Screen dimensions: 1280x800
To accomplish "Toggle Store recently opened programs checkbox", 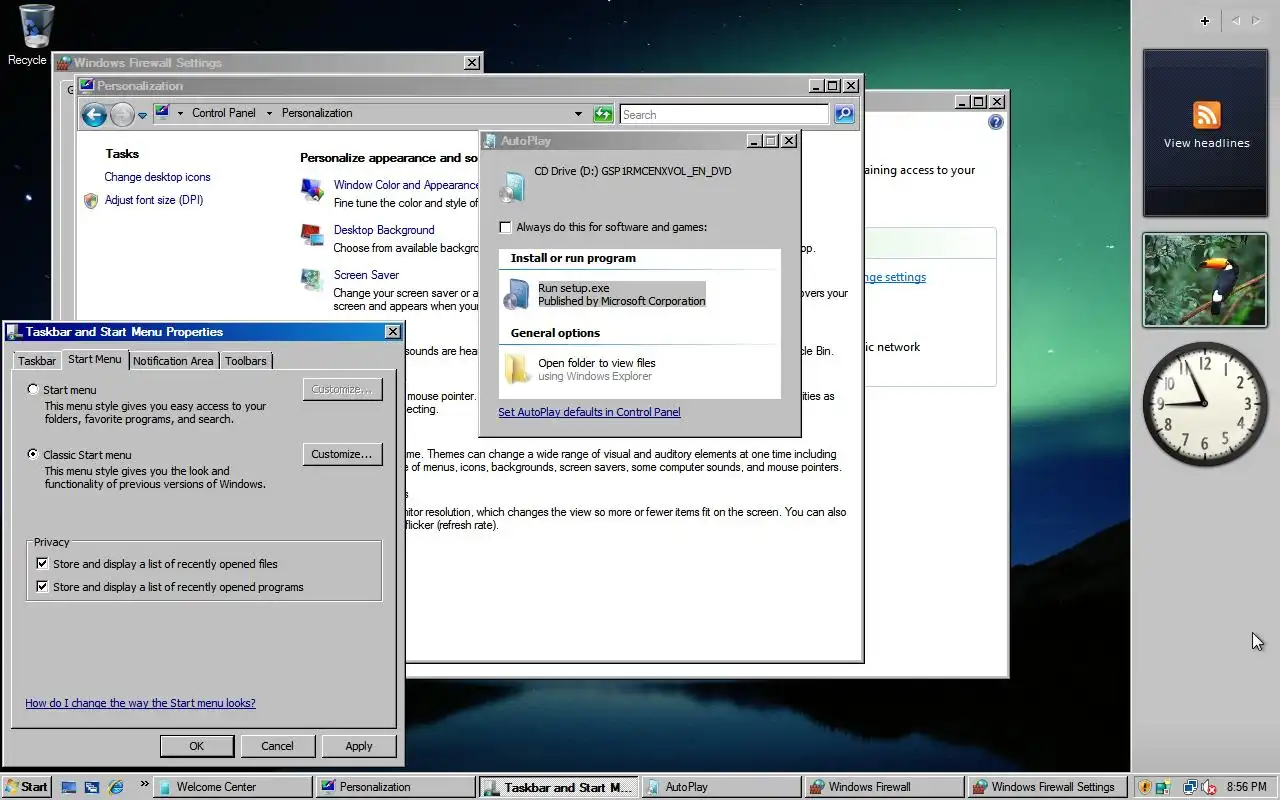I will [x=42, y=587].
